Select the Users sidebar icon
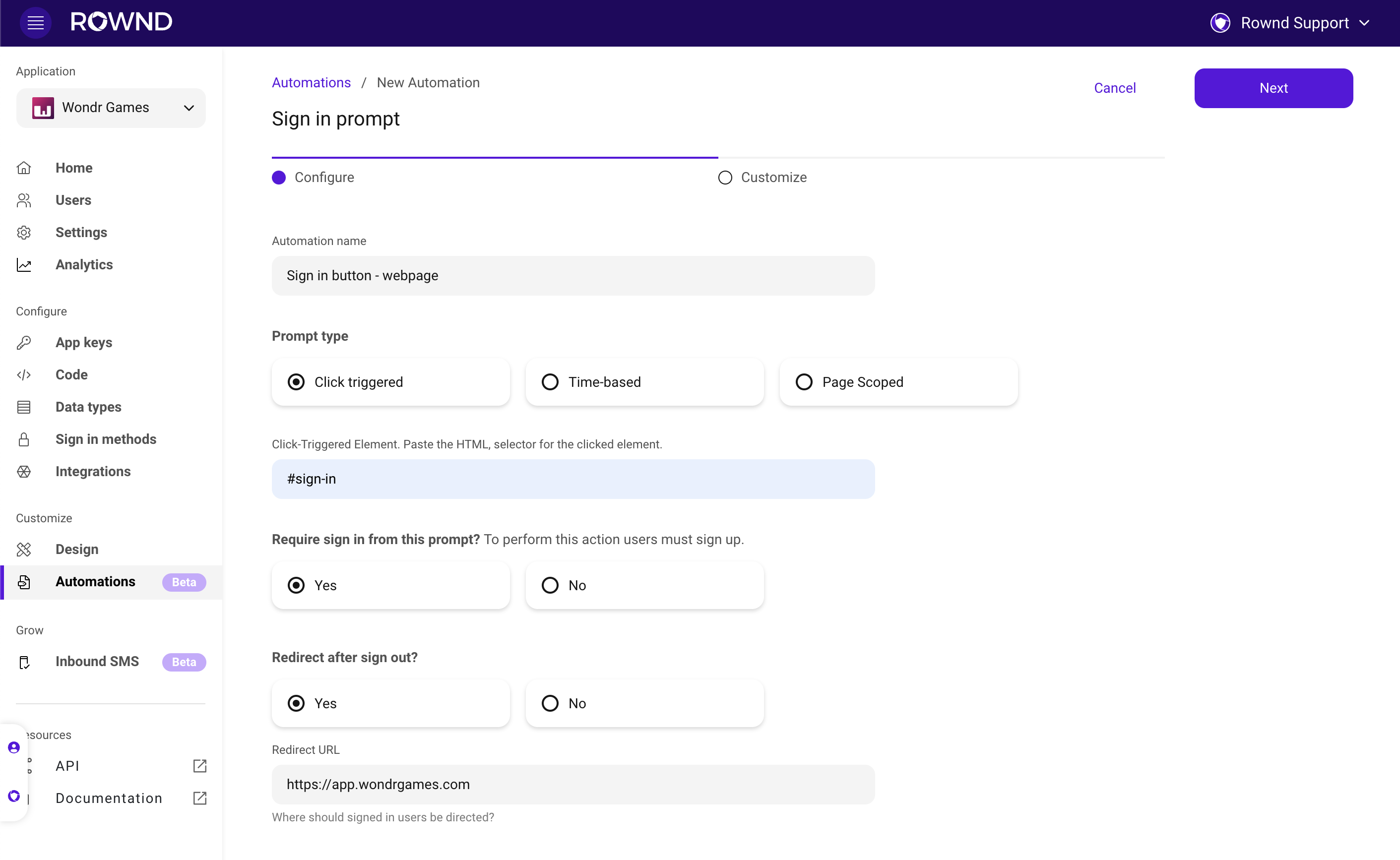 click(x=24, y=200)
